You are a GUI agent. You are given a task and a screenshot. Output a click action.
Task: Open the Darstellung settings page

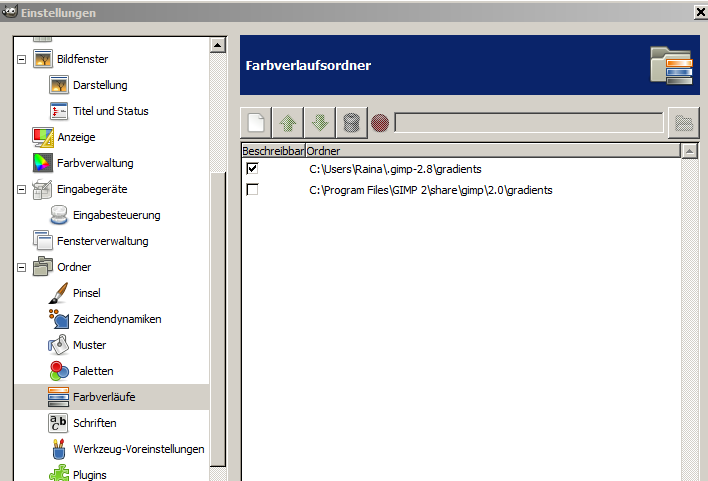(x=100, y=85)
